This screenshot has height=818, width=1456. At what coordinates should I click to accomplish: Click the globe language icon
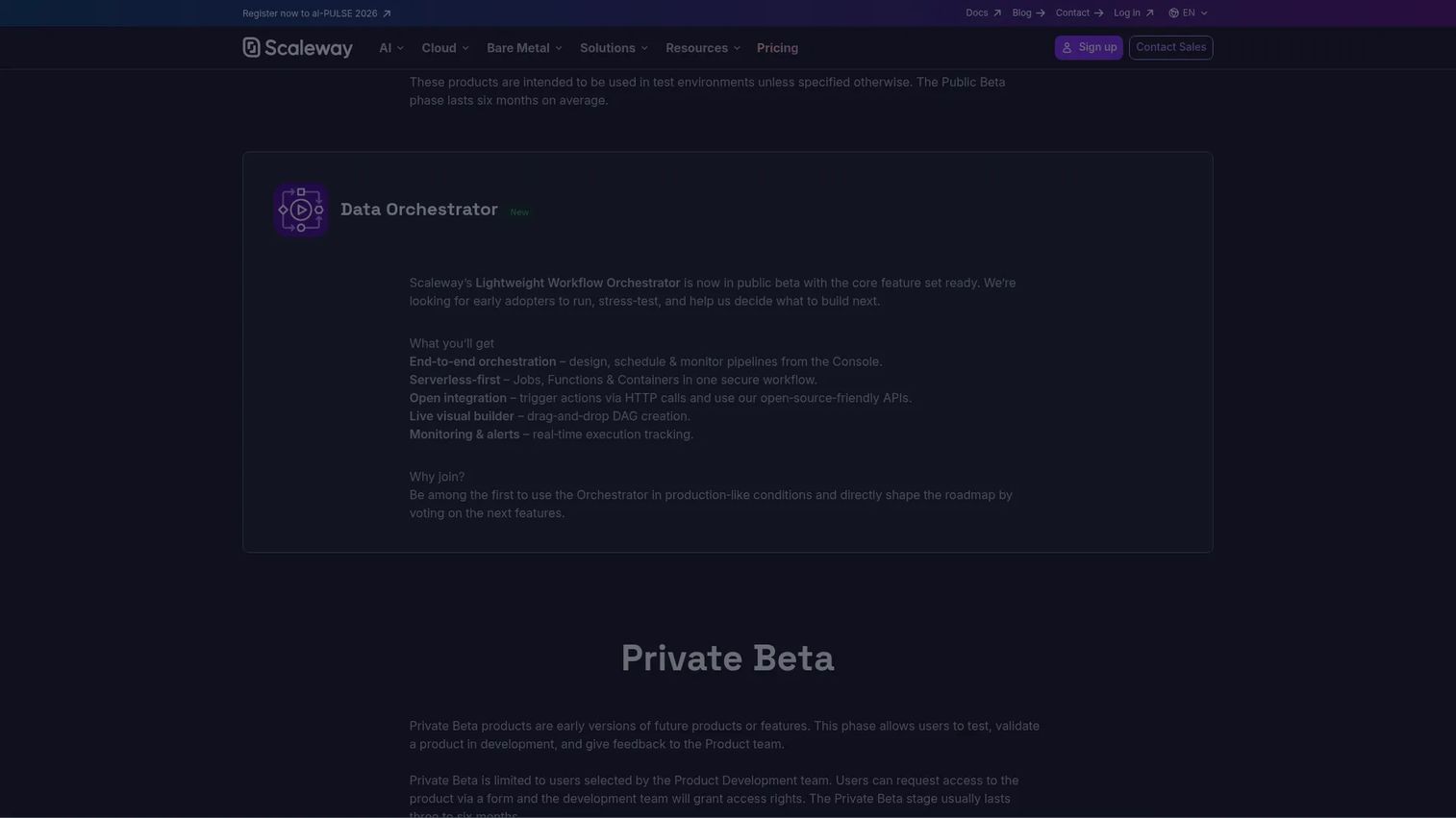pos(1173,13)
